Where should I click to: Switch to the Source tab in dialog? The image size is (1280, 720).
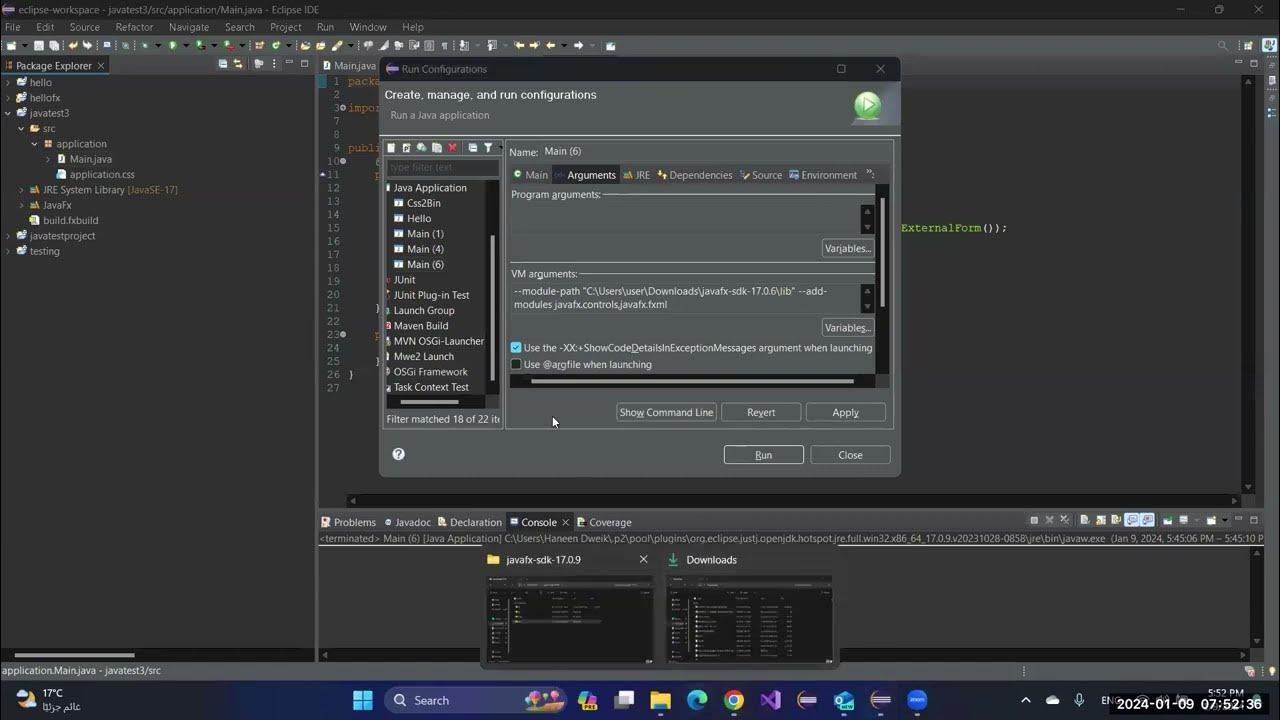click(x=760, y=175)
